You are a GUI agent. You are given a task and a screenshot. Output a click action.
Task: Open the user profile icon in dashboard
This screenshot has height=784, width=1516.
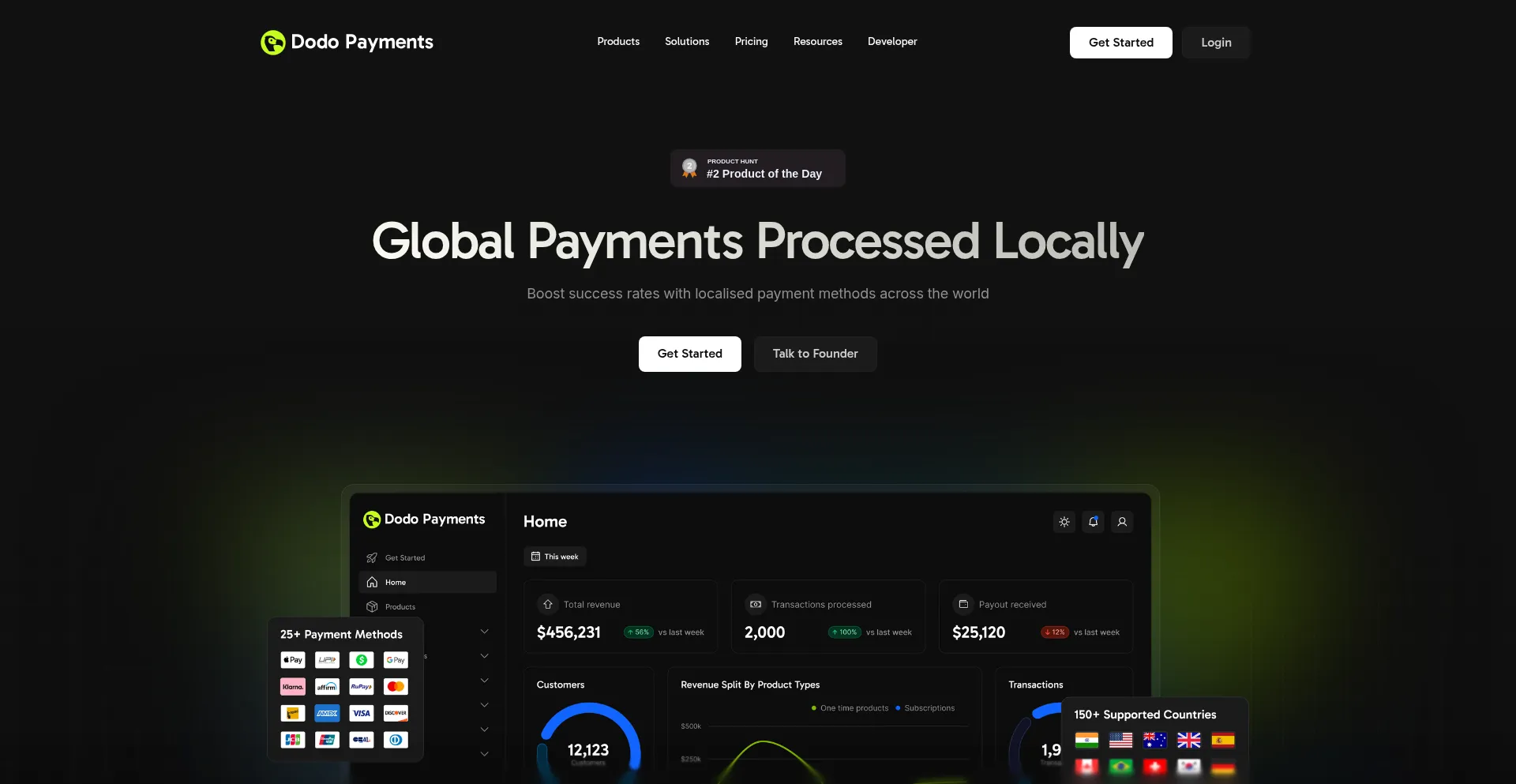tap(1122, 522)
